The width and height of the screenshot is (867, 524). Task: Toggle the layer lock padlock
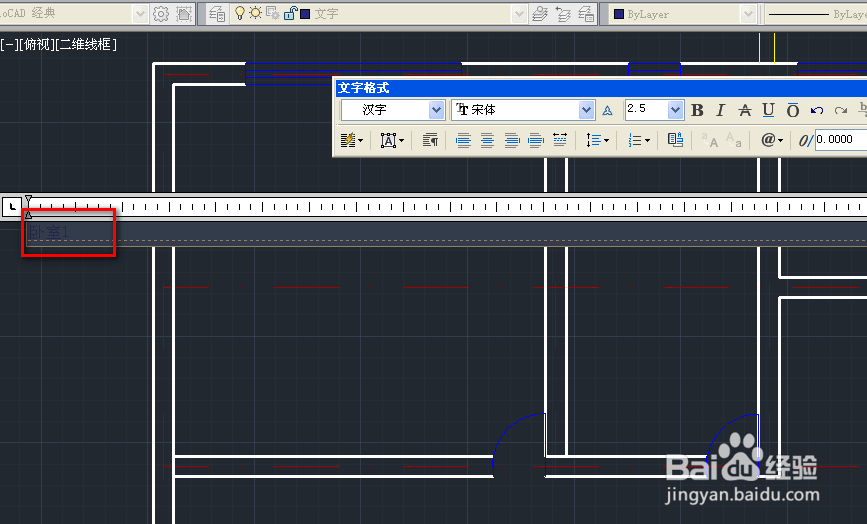(x=290, y=13)
